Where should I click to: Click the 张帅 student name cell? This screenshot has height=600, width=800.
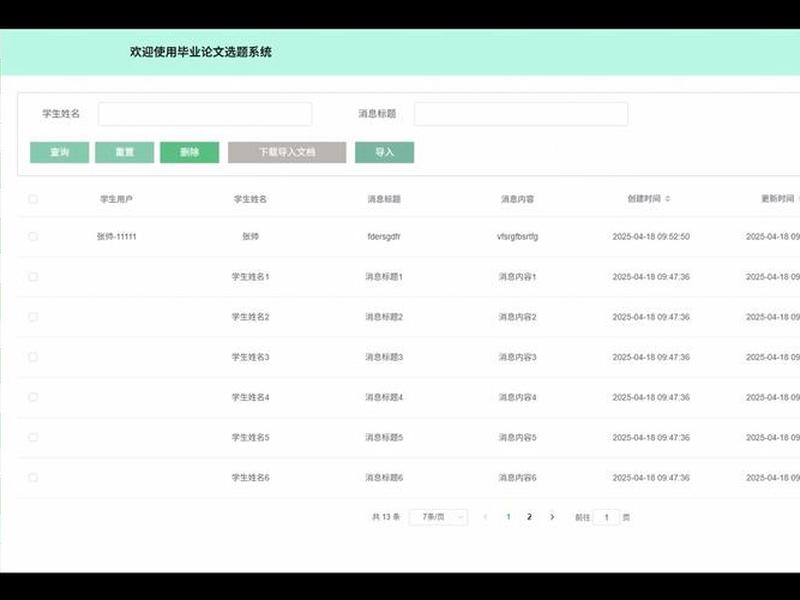click(x=250, y=236)
